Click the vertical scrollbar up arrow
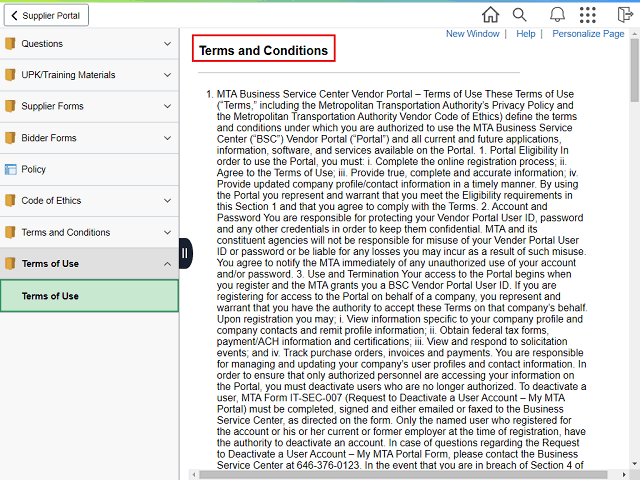This screenshot has width=640, height=480. coord(635,34)
